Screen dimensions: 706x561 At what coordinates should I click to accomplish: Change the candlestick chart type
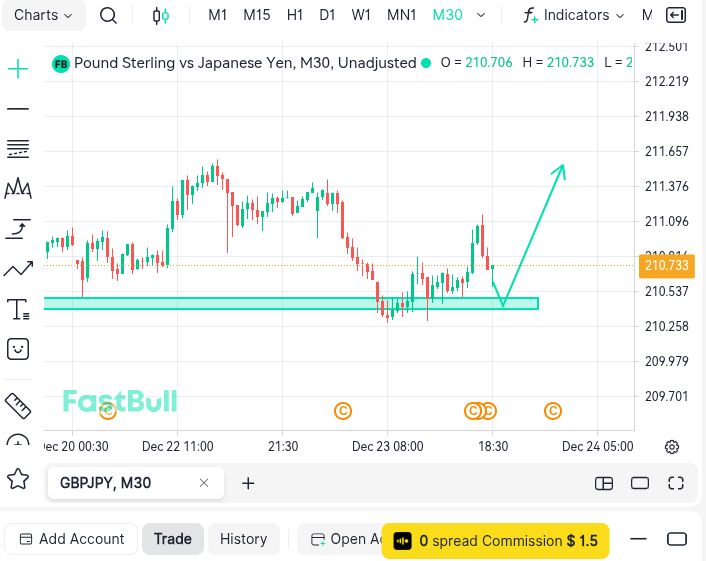tap(160, 15)
